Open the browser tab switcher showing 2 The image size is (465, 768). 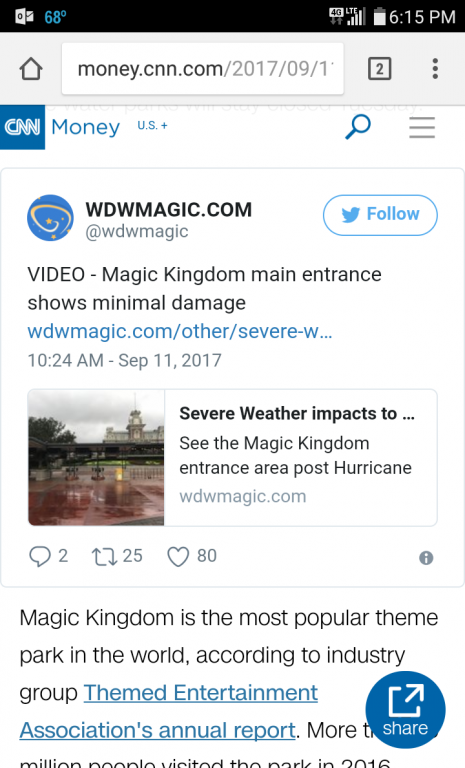379,69
